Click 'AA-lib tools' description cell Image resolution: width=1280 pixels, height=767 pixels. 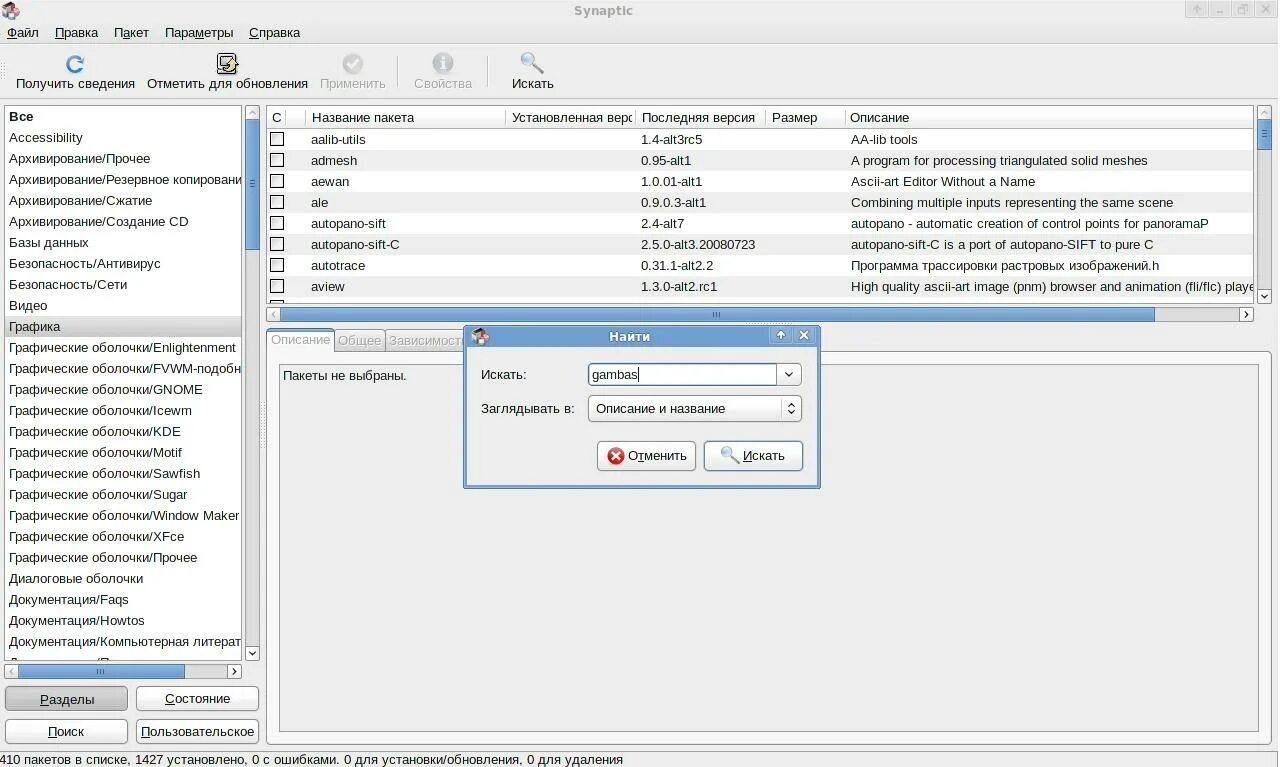tap(884, 139)
